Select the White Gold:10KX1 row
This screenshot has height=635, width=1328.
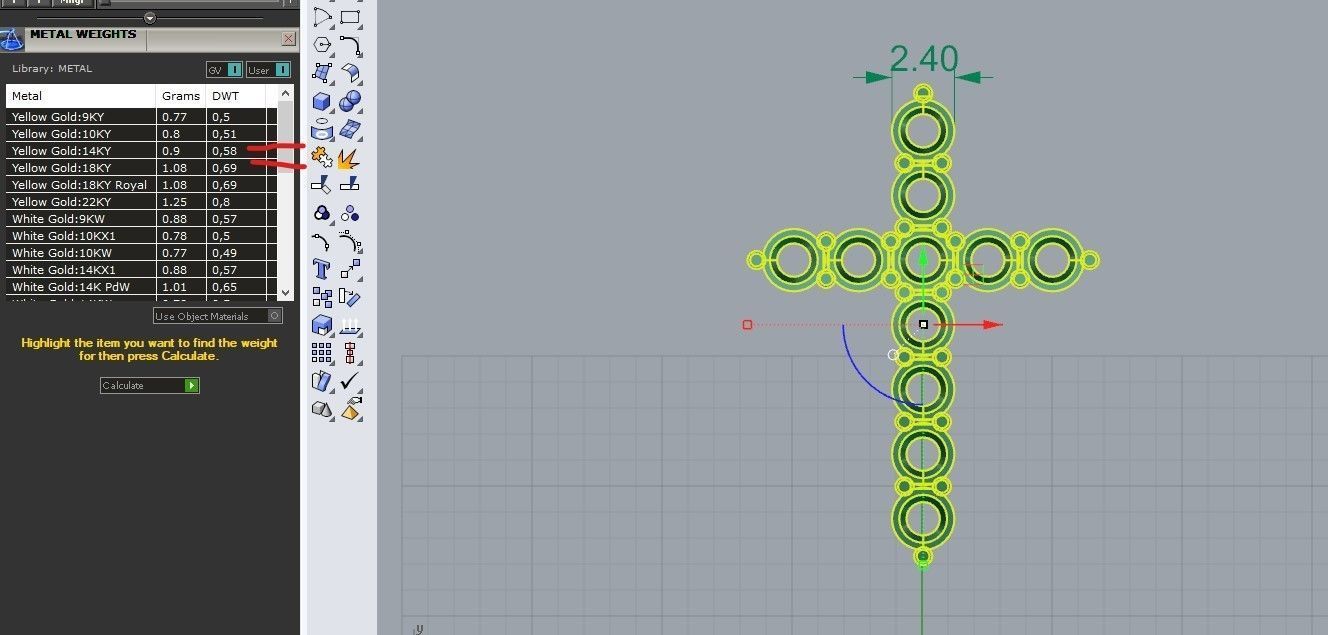141,236
